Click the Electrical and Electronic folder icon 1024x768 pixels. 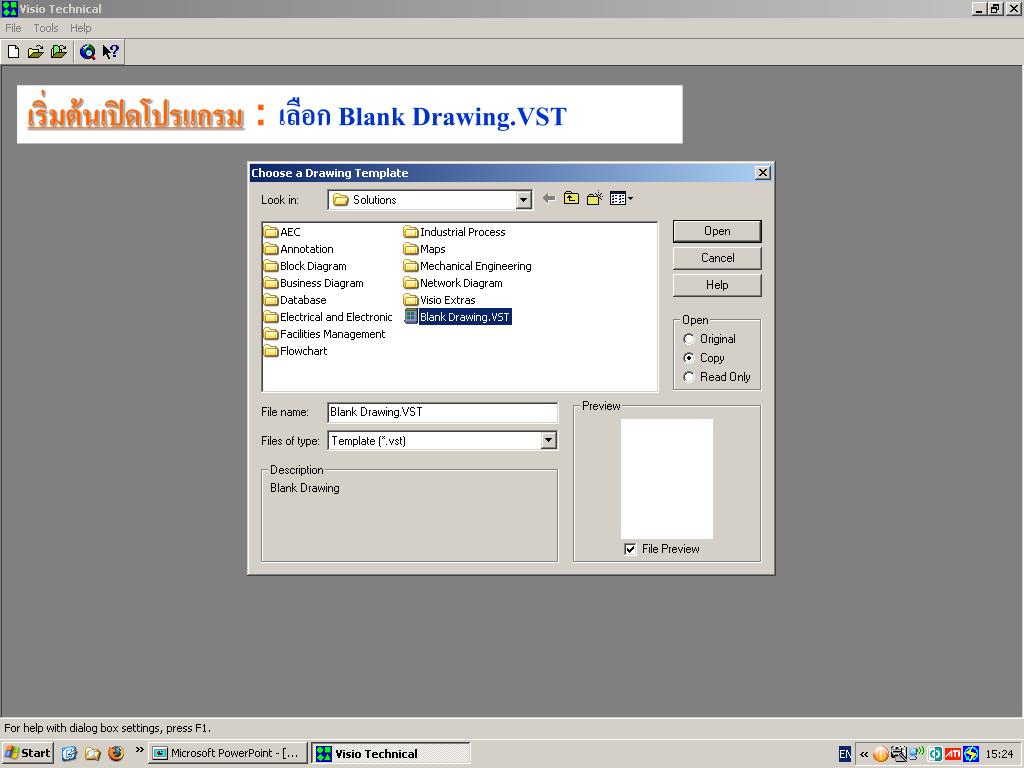(x=271, y=317)
